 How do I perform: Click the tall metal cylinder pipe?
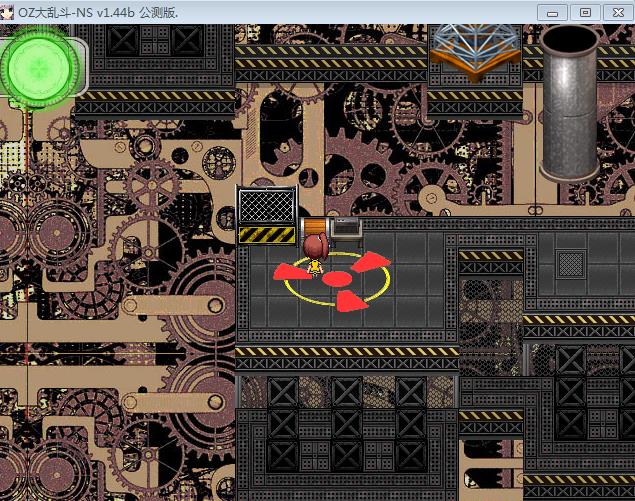(569, 103)
